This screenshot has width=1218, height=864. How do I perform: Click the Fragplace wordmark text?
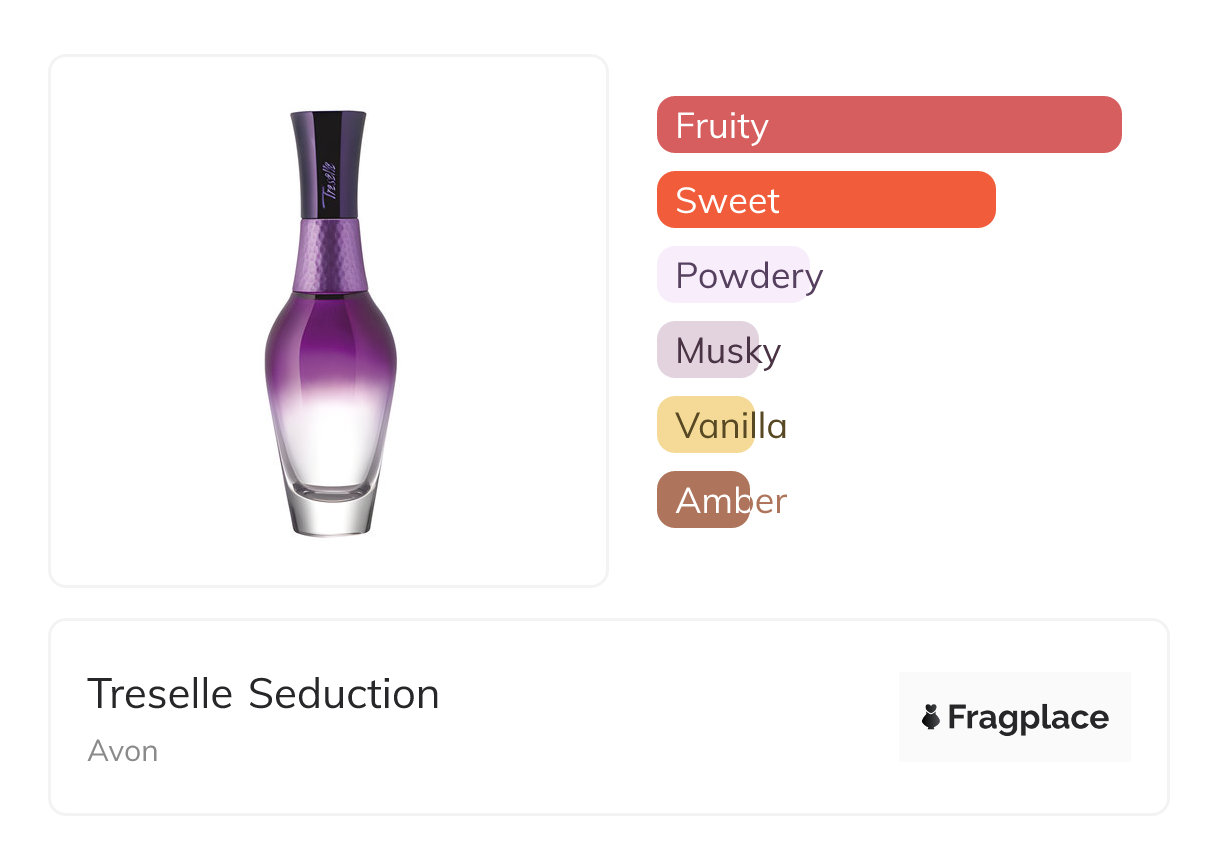point(1028,718)
